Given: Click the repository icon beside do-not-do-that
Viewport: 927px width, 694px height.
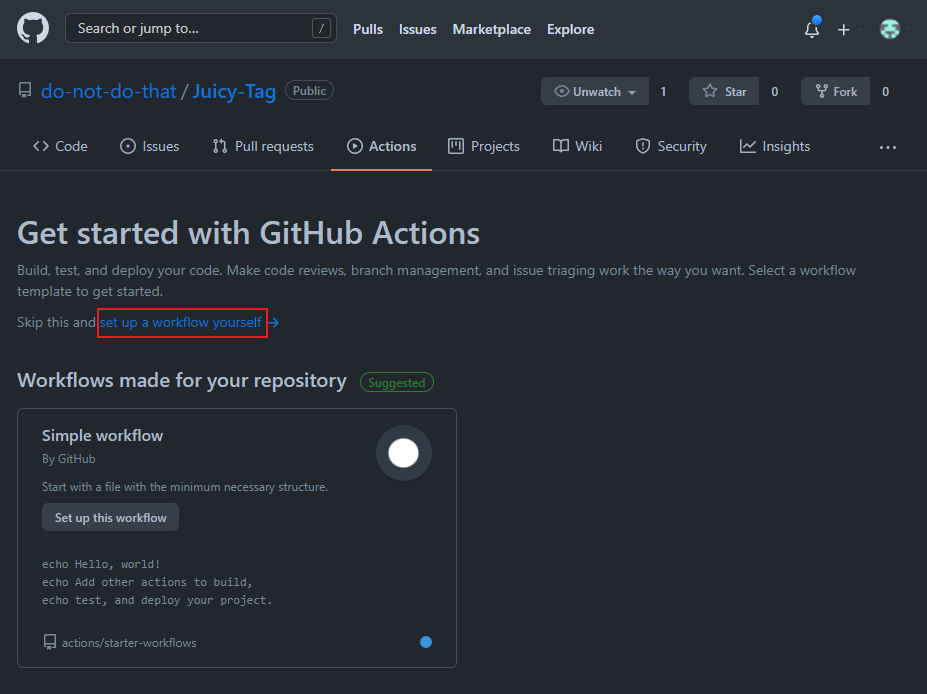Looking at the screenshot, I should pyautogui.click(x=25, y=90).
